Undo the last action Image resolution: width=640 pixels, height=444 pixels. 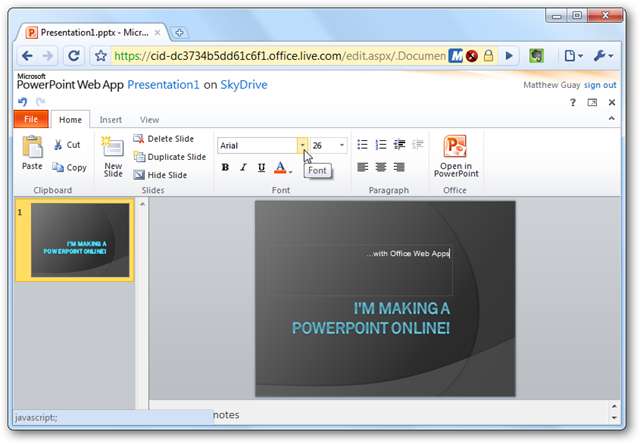pyautogui.click(x=23, y=102)
